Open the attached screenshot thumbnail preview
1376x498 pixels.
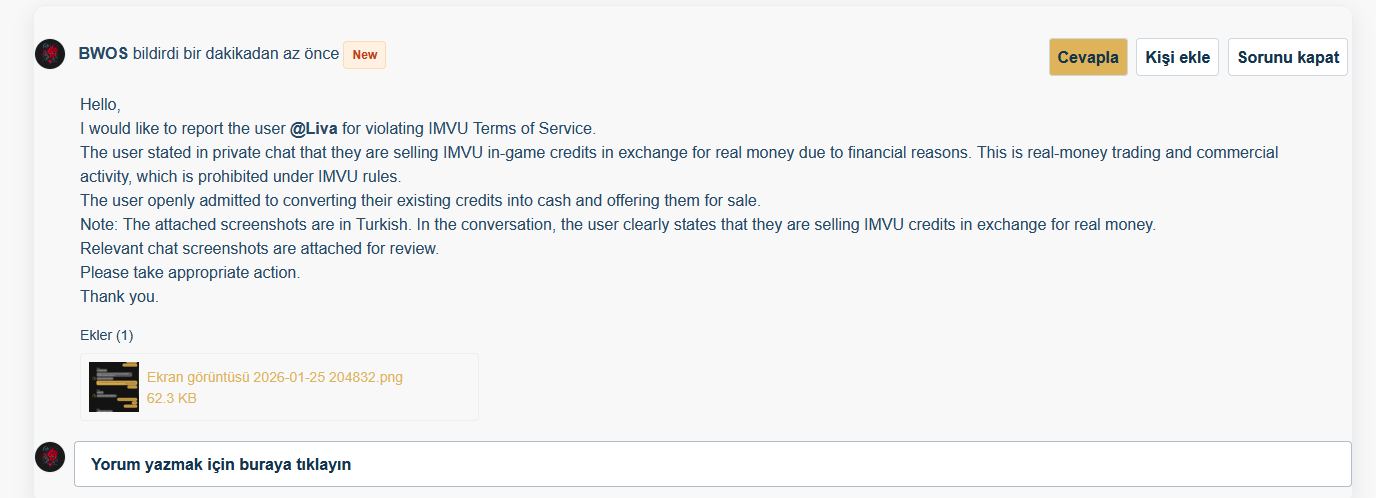tap(114, 387)
